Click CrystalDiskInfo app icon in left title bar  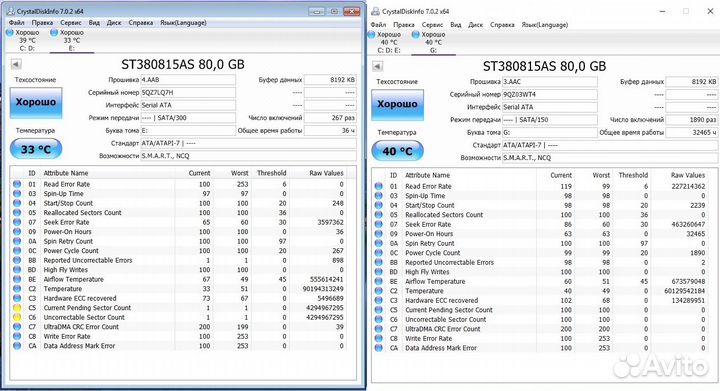tap(11, 11)
